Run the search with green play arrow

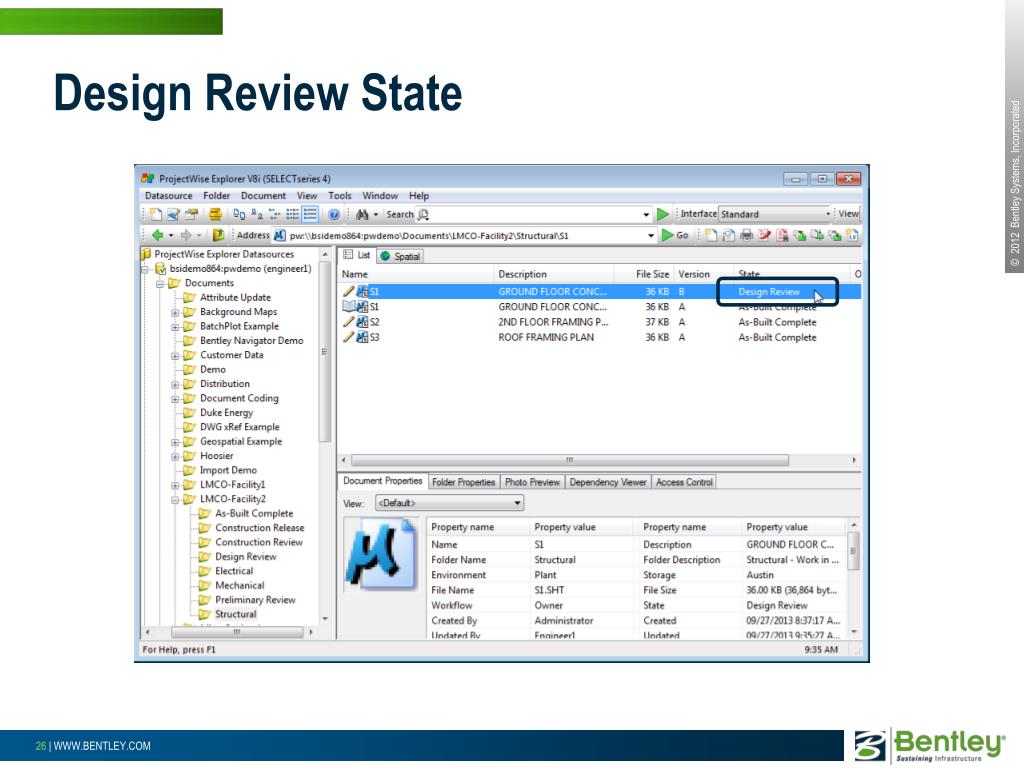[x=663, y=214]
